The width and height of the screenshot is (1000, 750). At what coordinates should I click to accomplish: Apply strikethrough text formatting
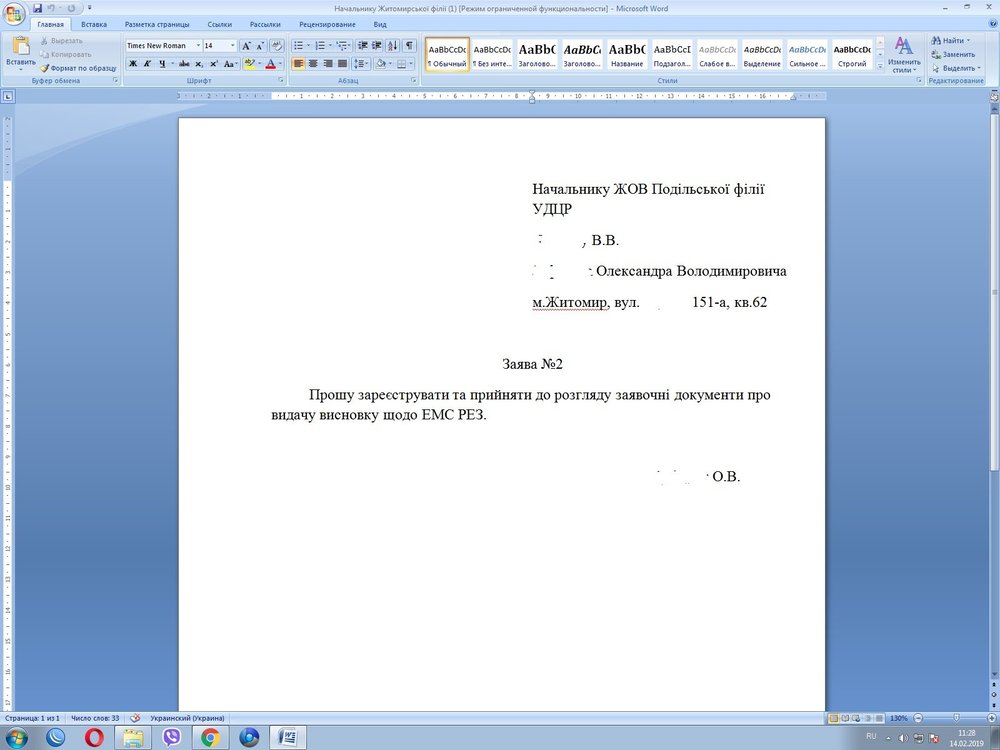[x=183, y=63]
